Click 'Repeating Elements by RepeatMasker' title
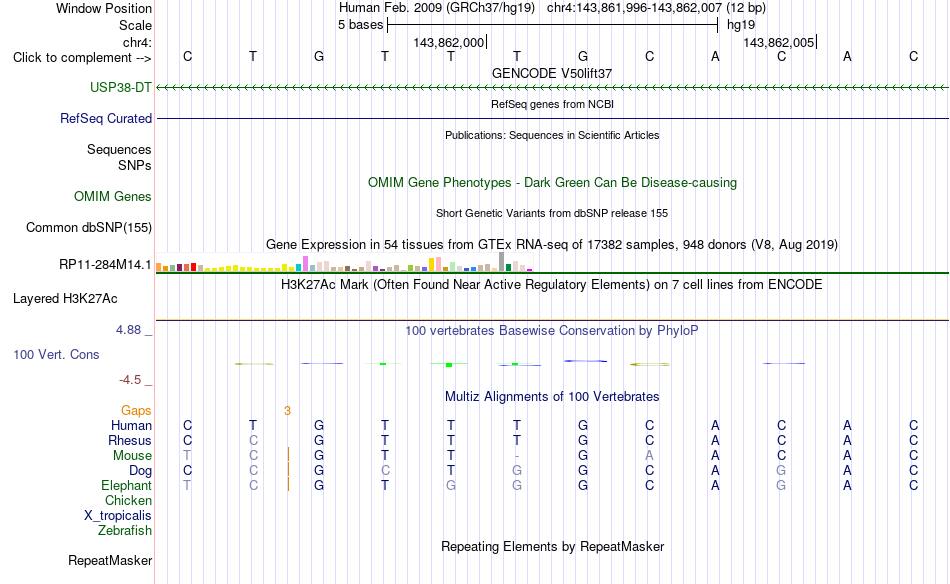 pyautogui.click(x=552, y=546)
